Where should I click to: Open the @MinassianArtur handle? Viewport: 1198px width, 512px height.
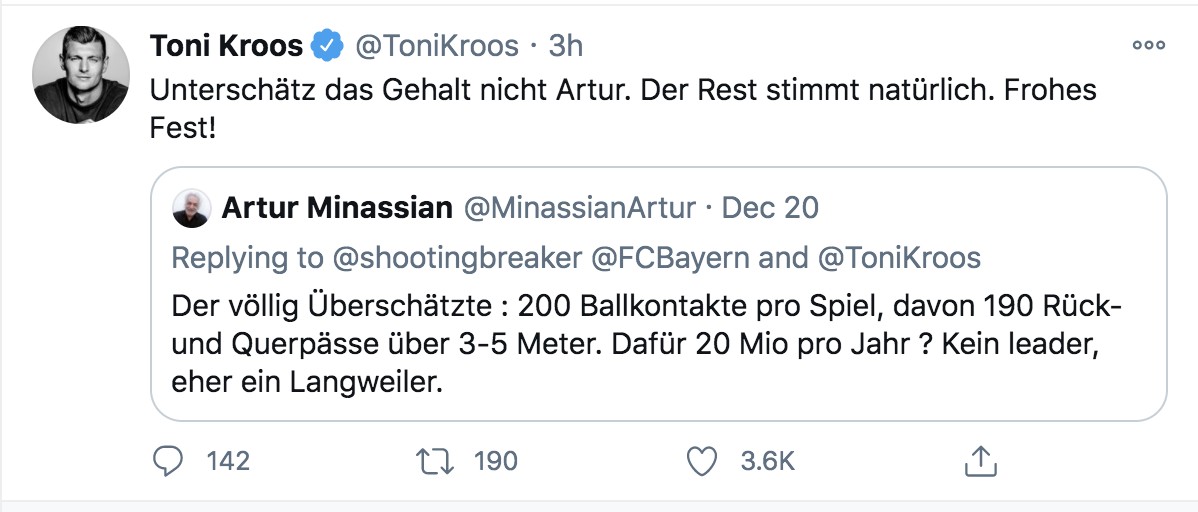577,207
